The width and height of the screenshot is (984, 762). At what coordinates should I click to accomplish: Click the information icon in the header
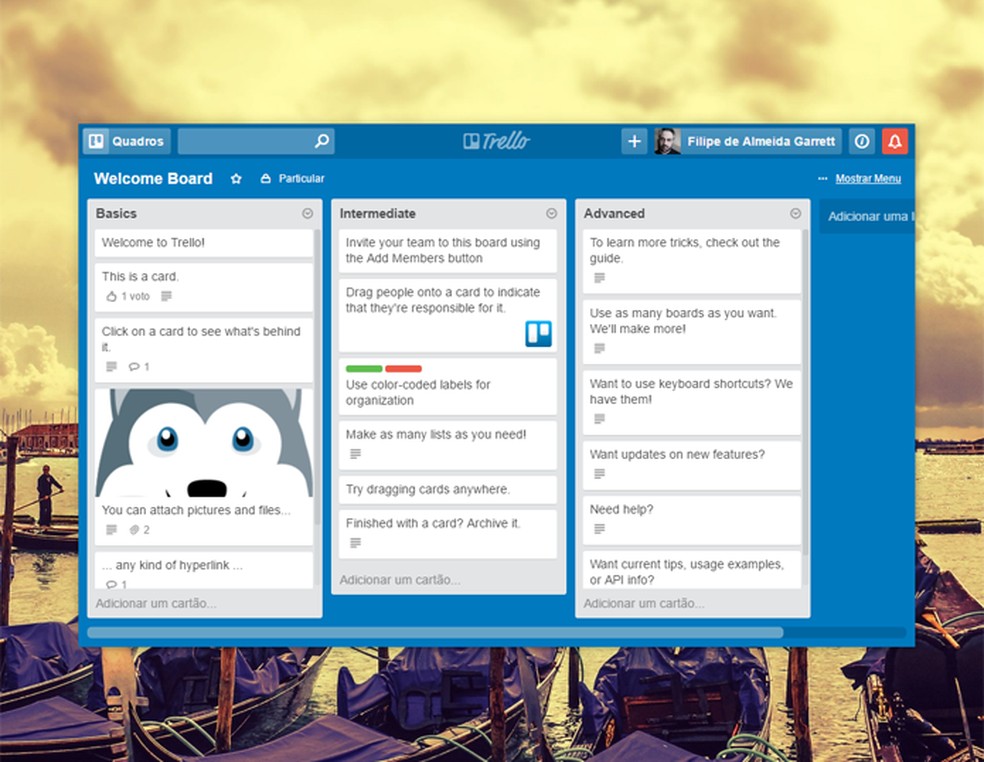pos(861,141)
